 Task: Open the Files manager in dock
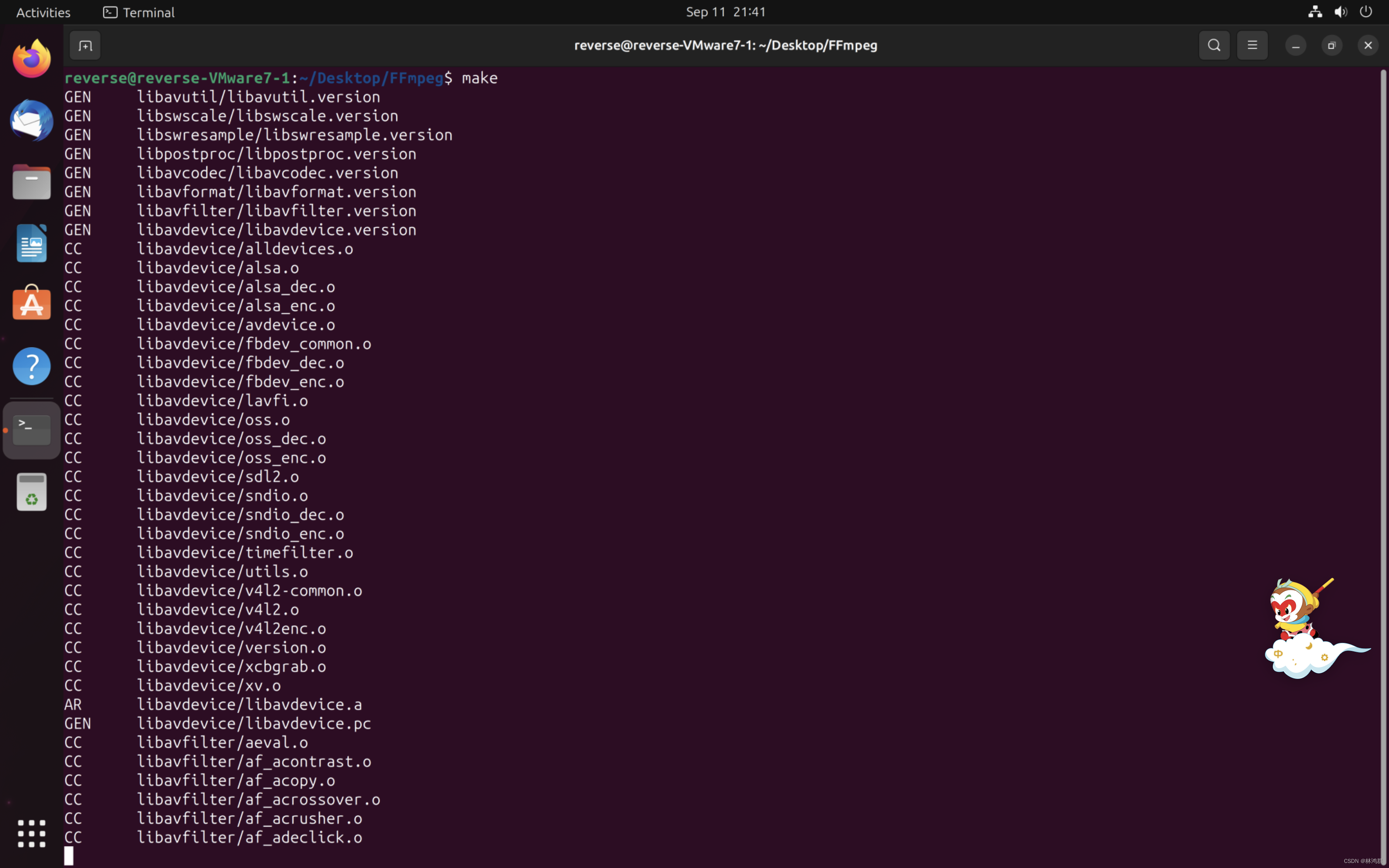click(31, 181)
